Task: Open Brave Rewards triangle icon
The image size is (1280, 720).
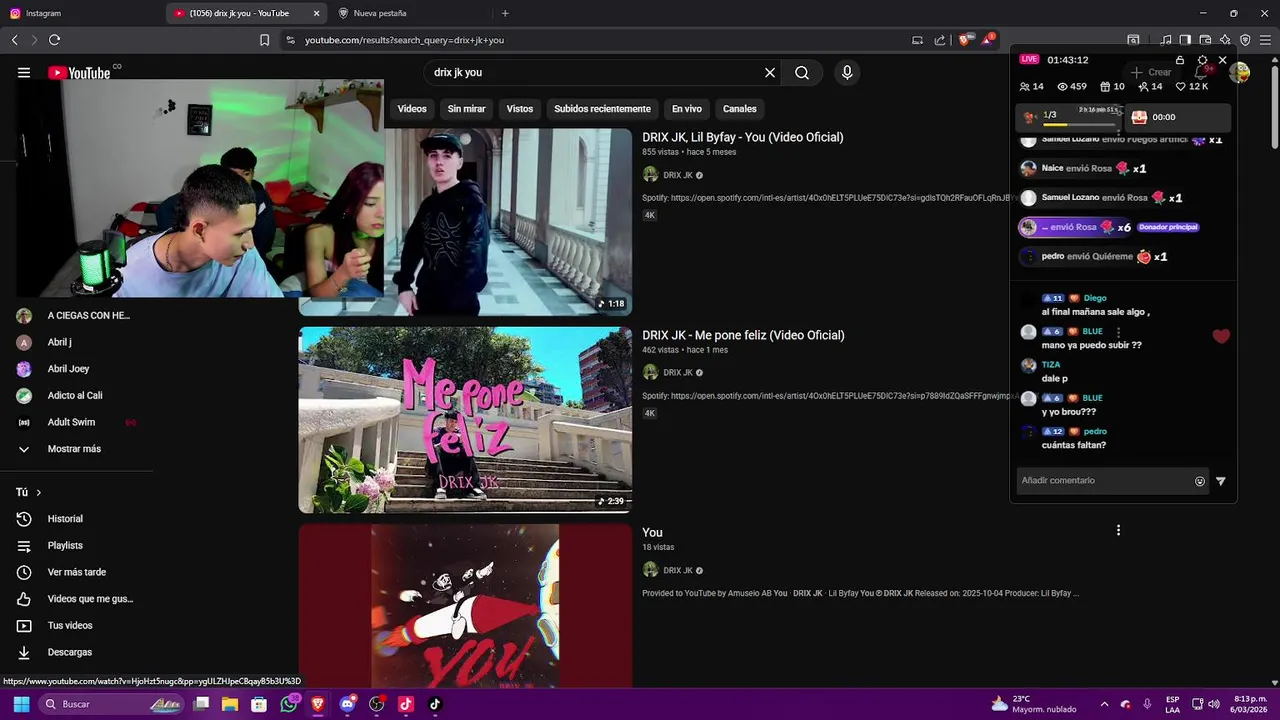Action: click(x=988, y=40)
